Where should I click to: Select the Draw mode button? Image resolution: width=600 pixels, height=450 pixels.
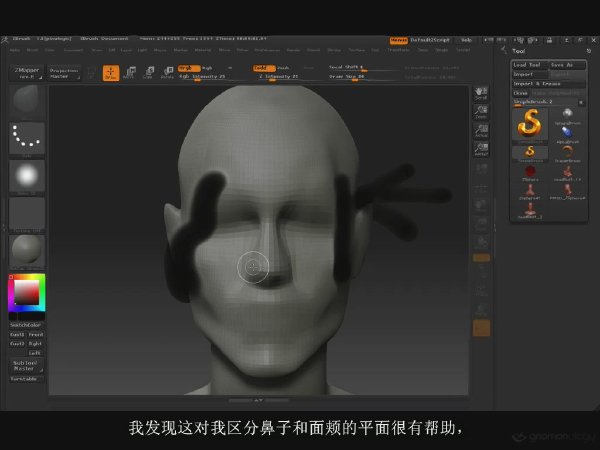pos(111,73)
